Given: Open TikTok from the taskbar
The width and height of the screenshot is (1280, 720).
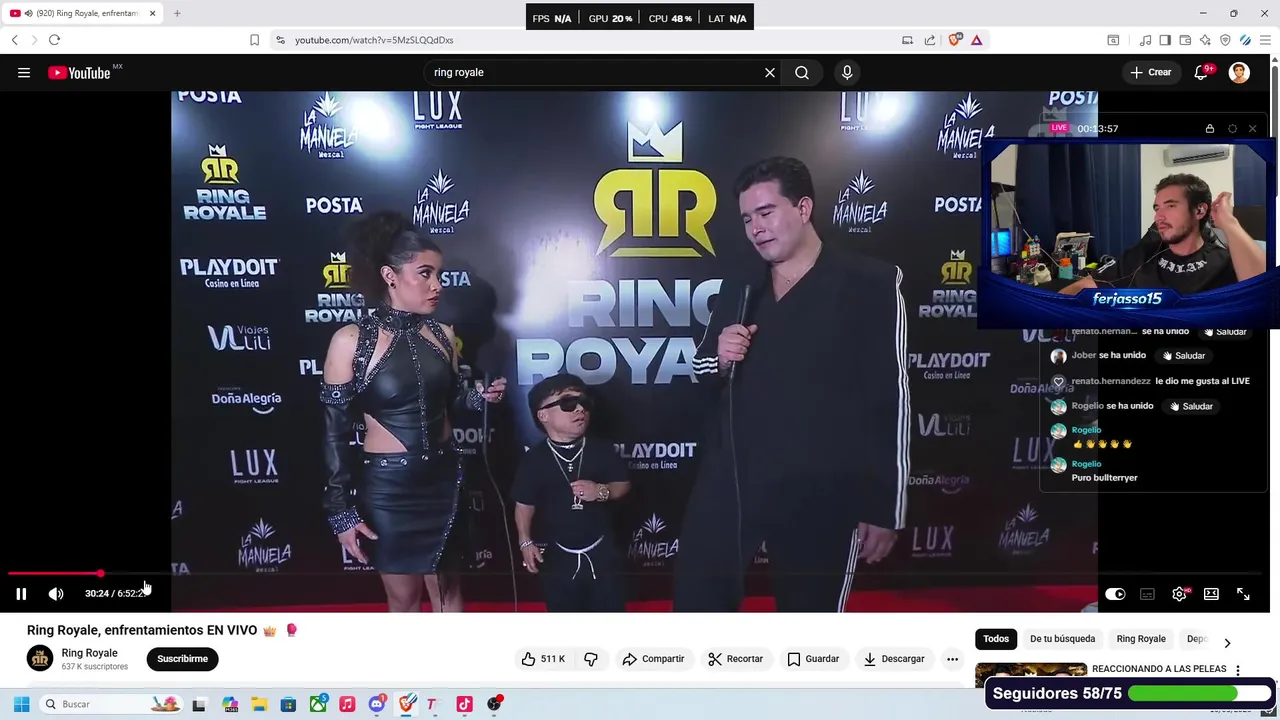Looking at the screenshot, I should [464, 704].
